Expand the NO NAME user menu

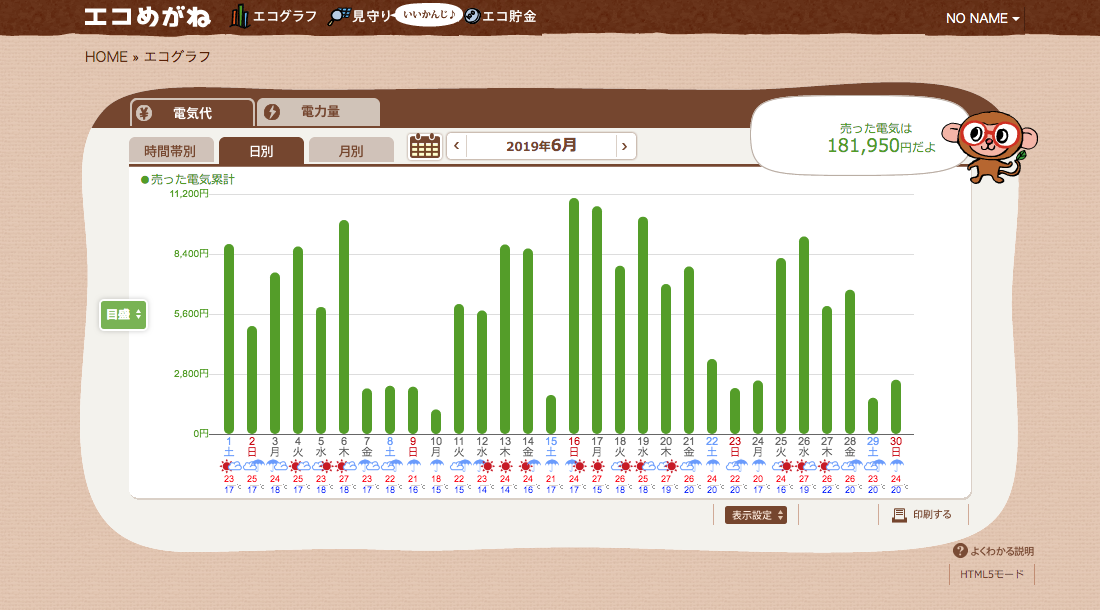point(983,19)
